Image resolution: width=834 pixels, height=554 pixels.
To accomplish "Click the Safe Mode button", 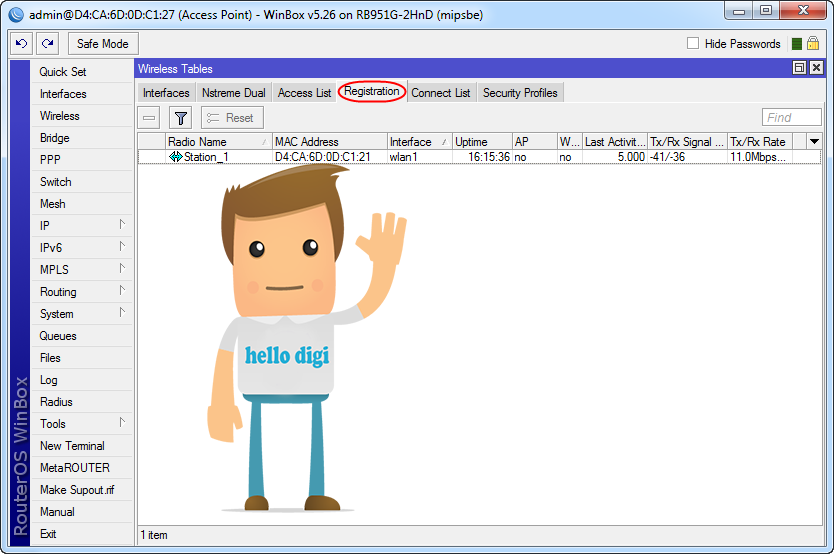I will click(x=103, y=44).
